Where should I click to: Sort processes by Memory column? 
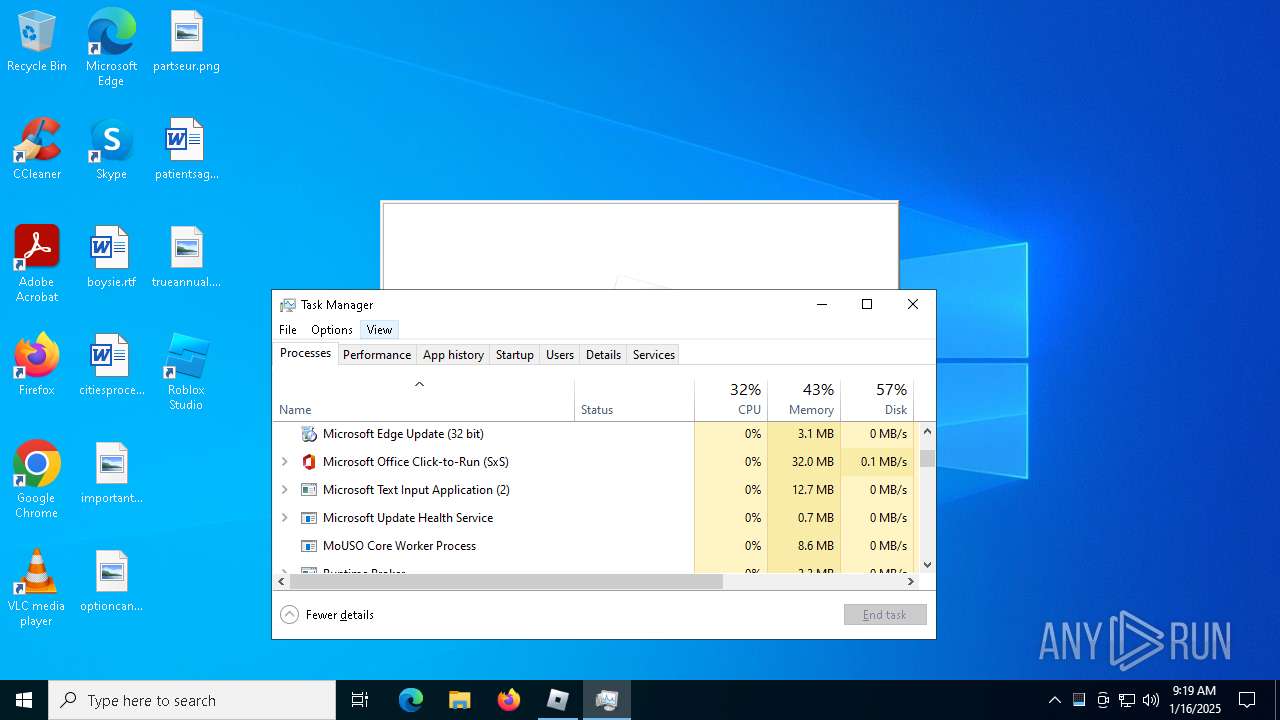click(804, 400)
